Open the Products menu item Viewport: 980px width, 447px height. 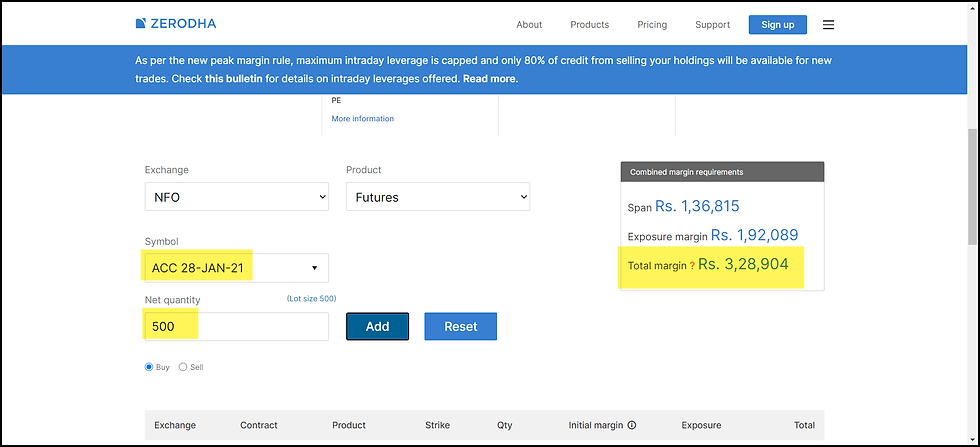tap(589, 25)
